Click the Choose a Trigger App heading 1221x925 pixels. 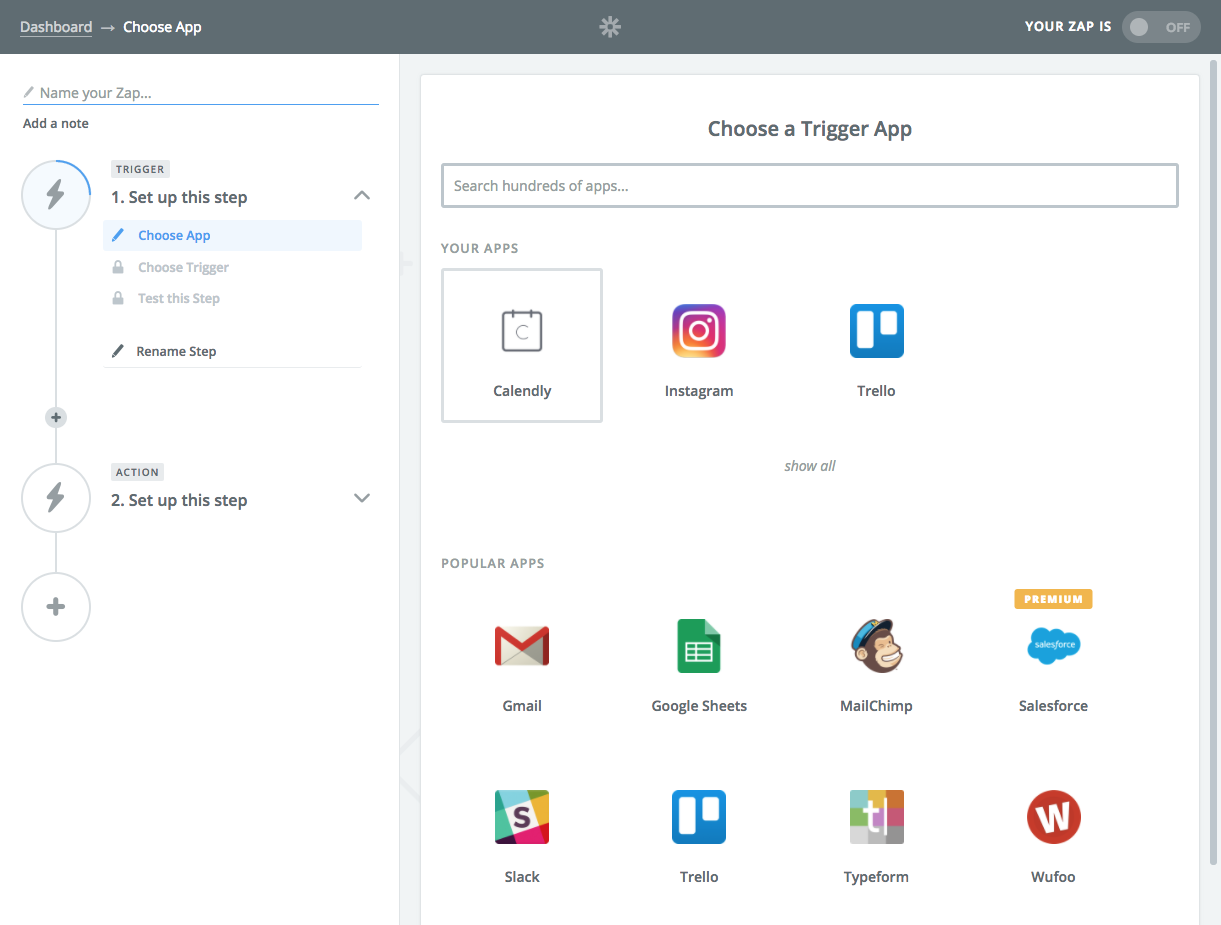810,129
